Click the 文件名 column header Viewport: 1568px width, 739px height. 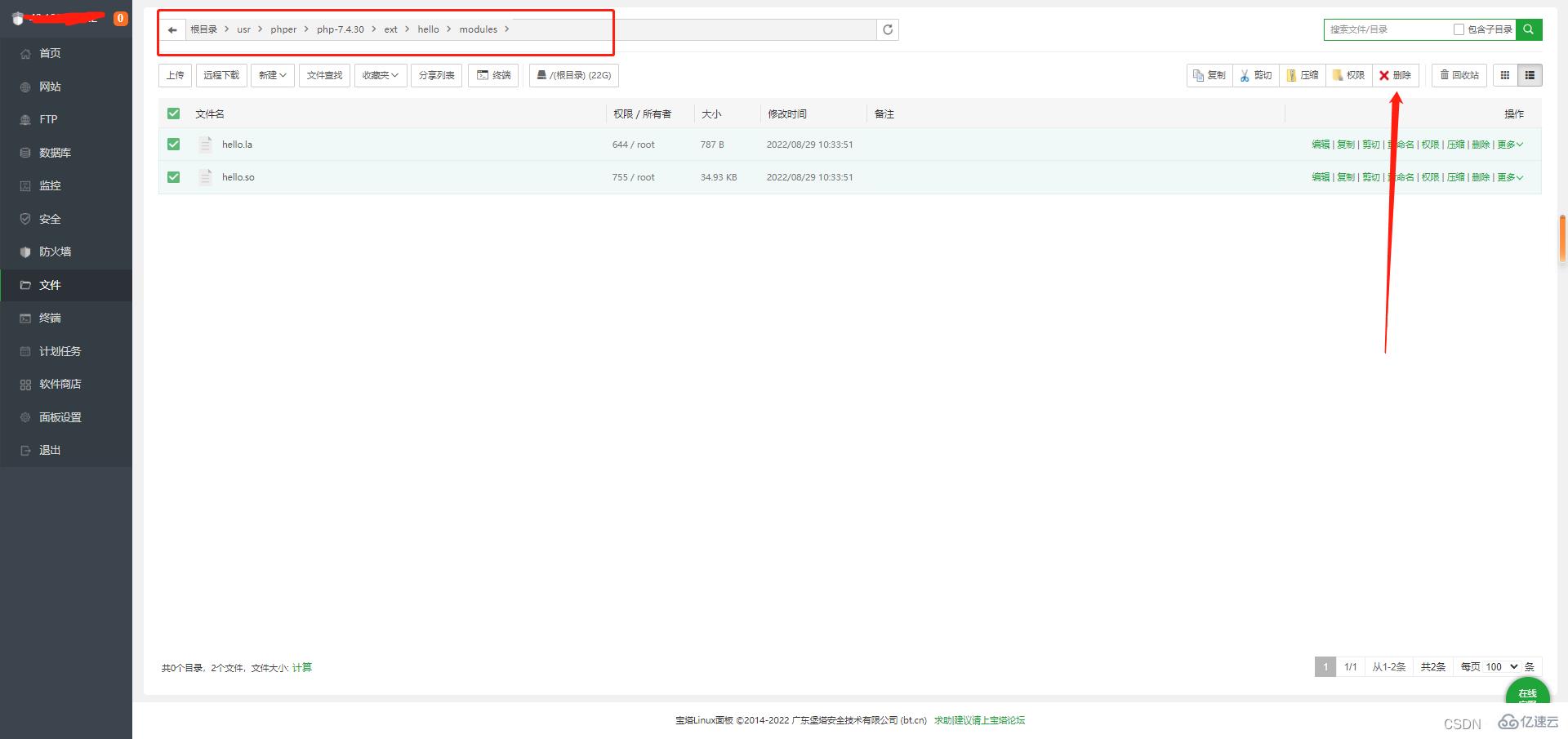pyautogui.click(x=210, y=114)
